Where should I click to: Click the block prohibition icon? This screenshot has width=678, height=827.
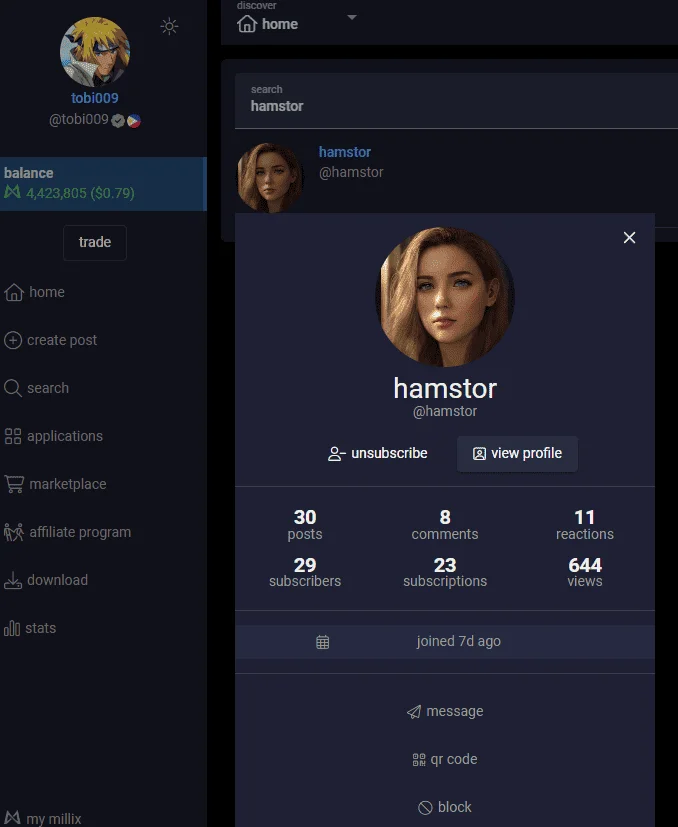click(x=425, y=808)
